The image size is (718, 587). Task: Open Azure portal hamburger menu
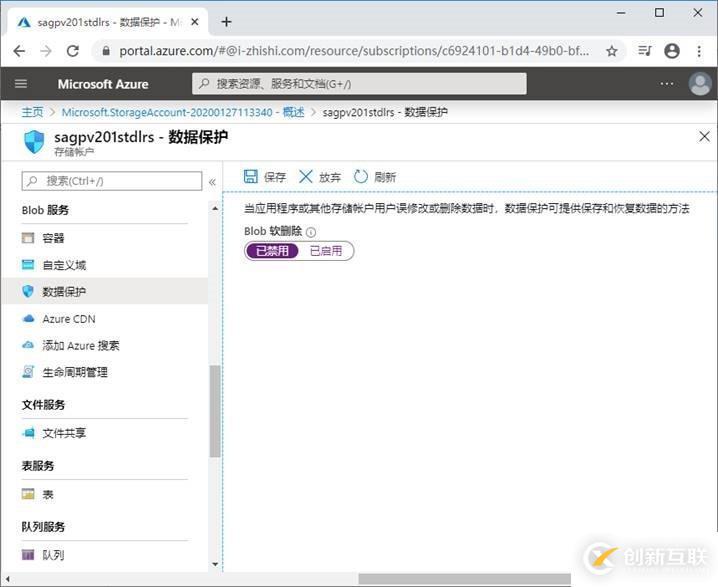tap(21, 84)
